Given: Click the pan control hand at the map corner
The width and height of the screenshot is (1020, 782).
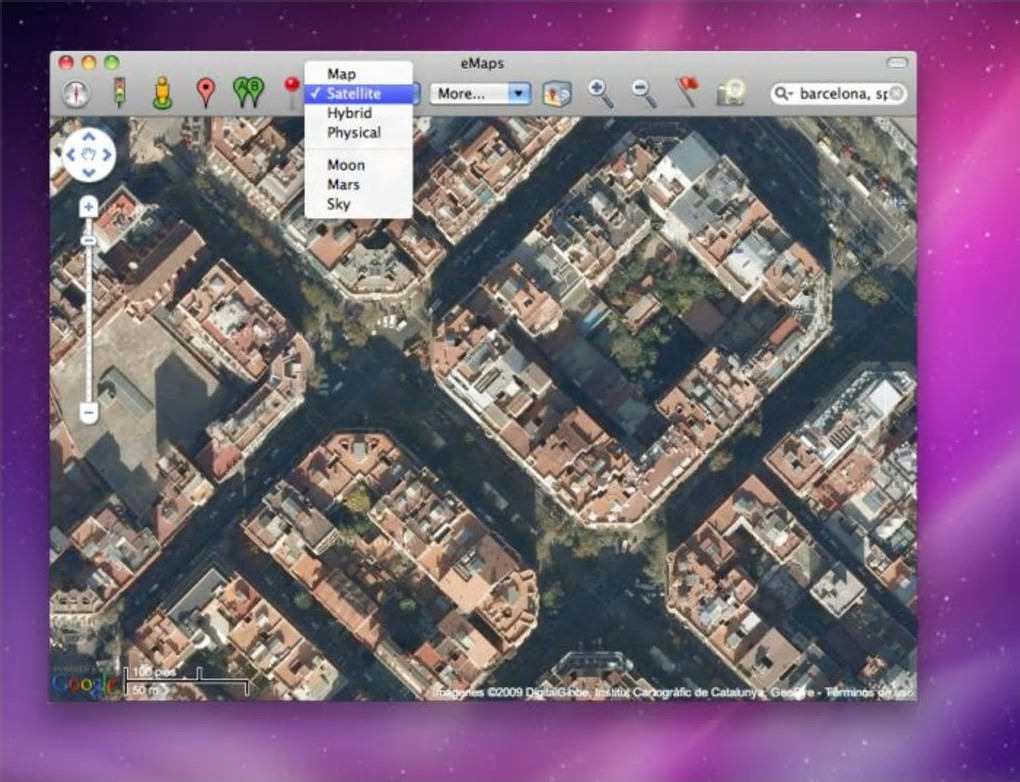Looking at the screenshot, I should tap(89, 154).
